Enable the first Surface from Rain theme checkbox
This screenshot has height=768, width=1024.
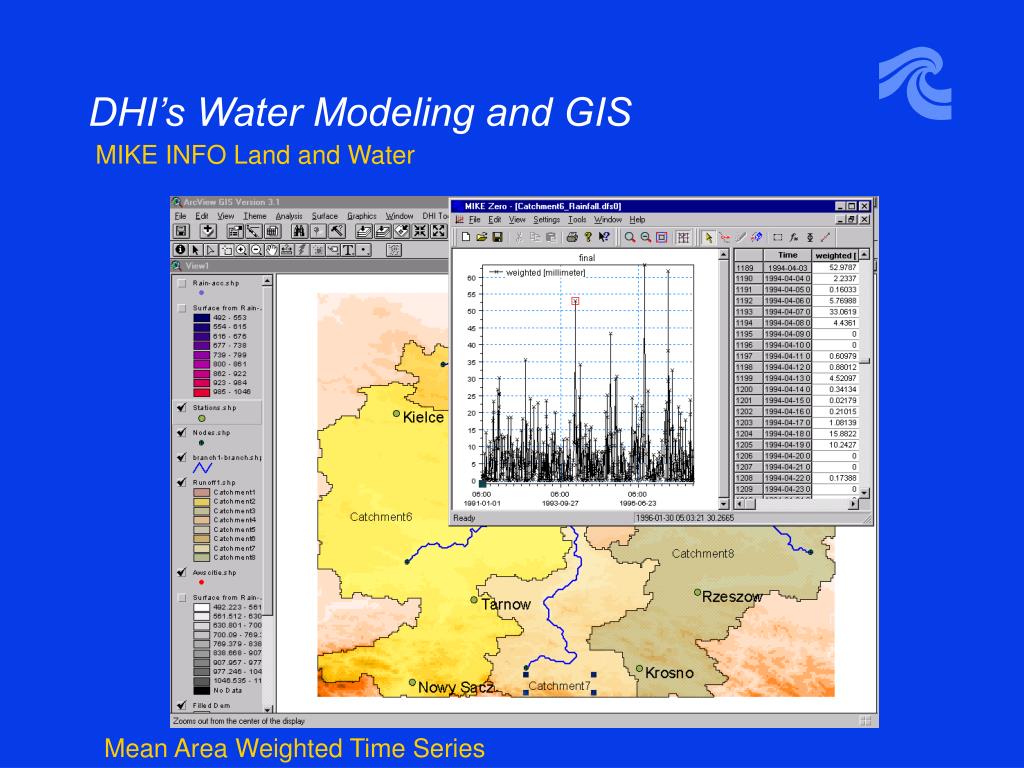tap(182, 308)
